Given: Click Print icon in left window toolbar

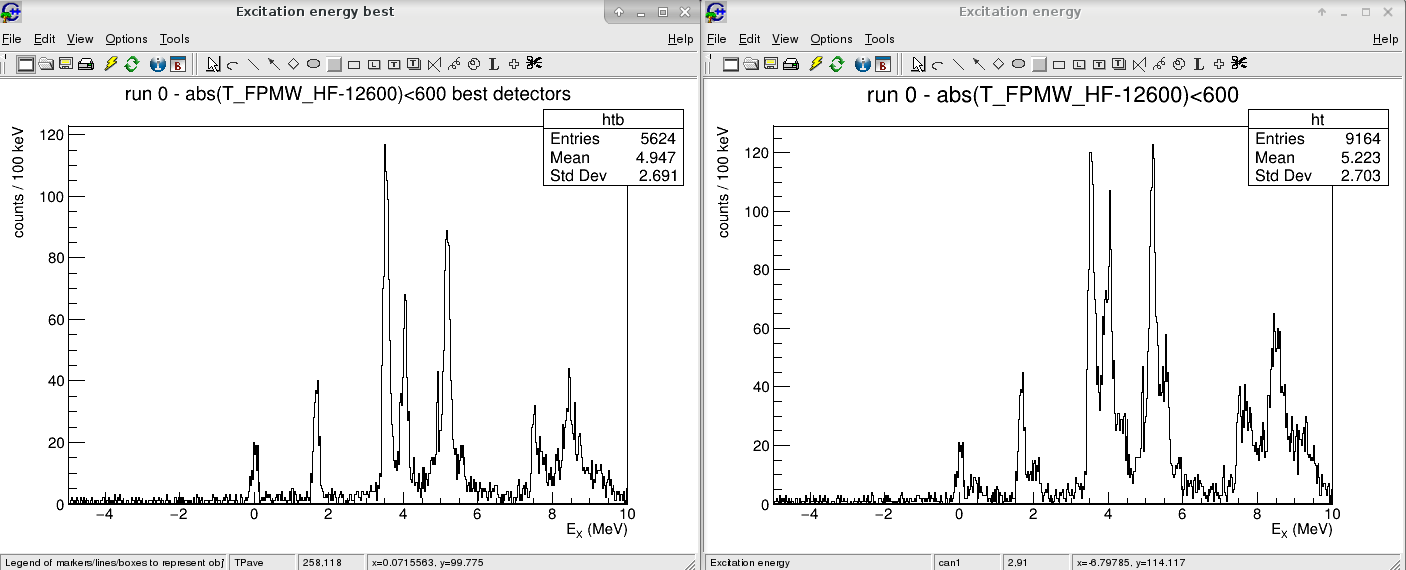Looking at the screenshot, I should tap(86, 64).
